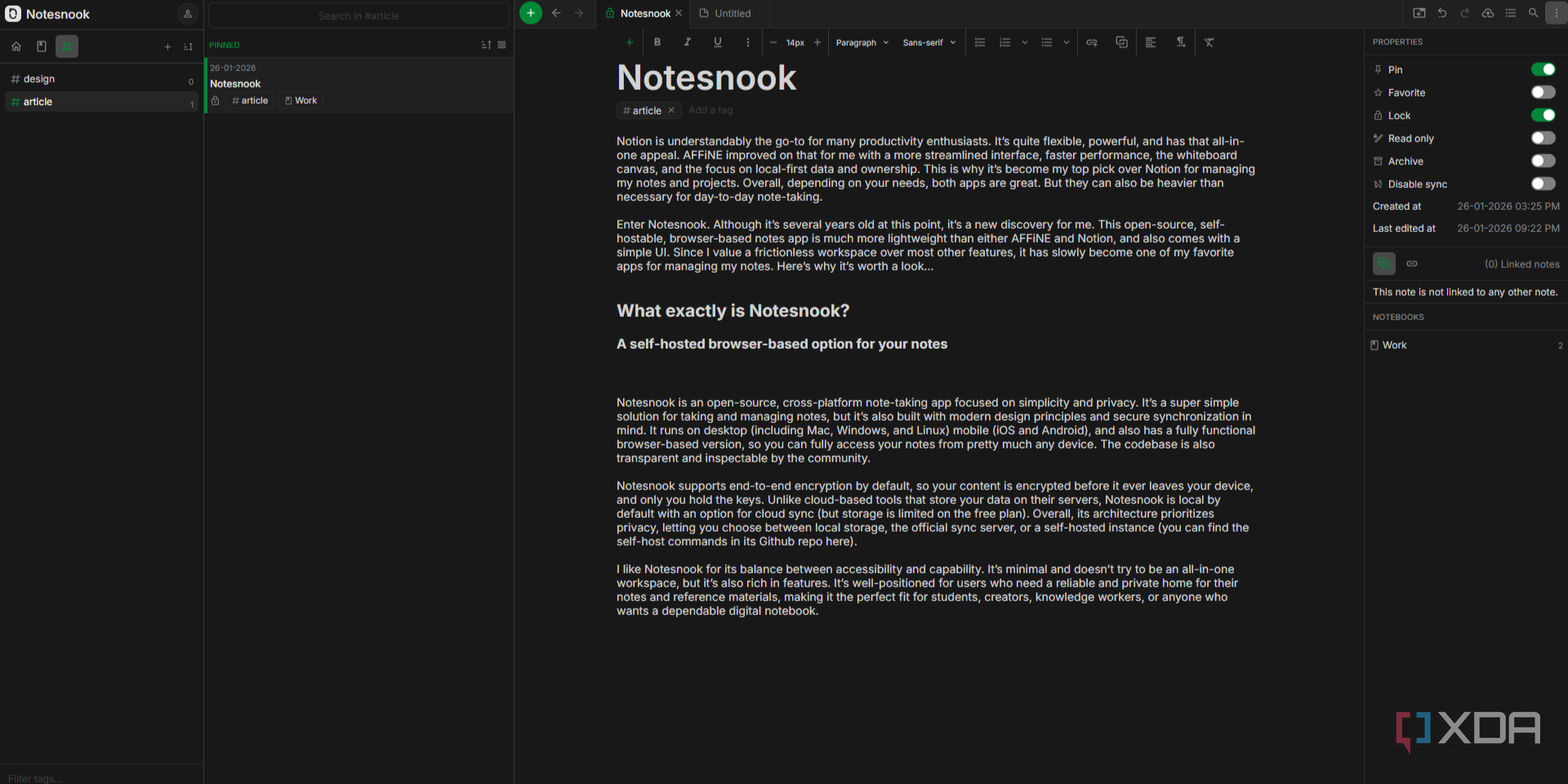Remove the article tag from note

tap(671, 110)
